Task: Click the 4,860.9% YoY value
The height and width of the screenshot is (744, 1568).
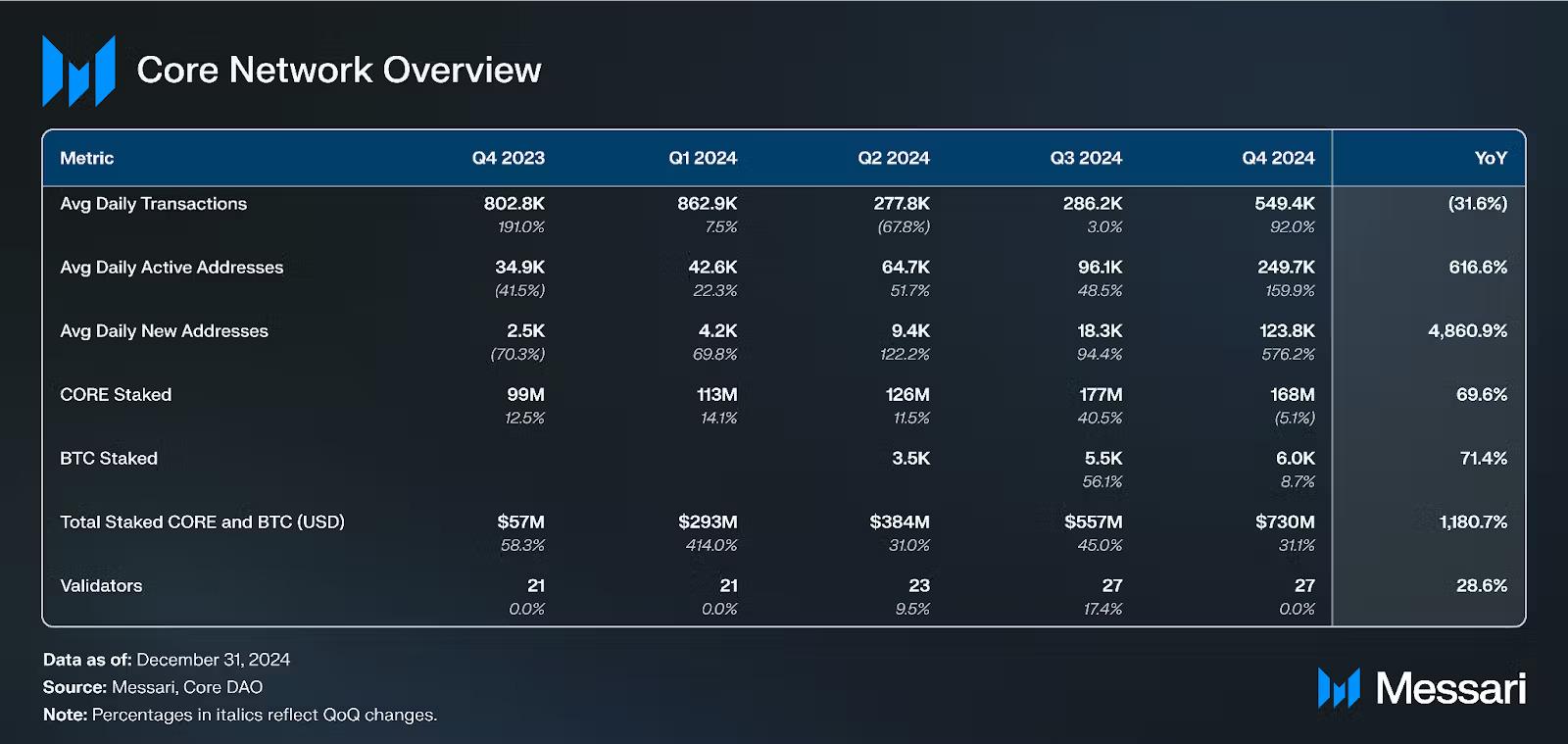Action: pos(1467,331)
